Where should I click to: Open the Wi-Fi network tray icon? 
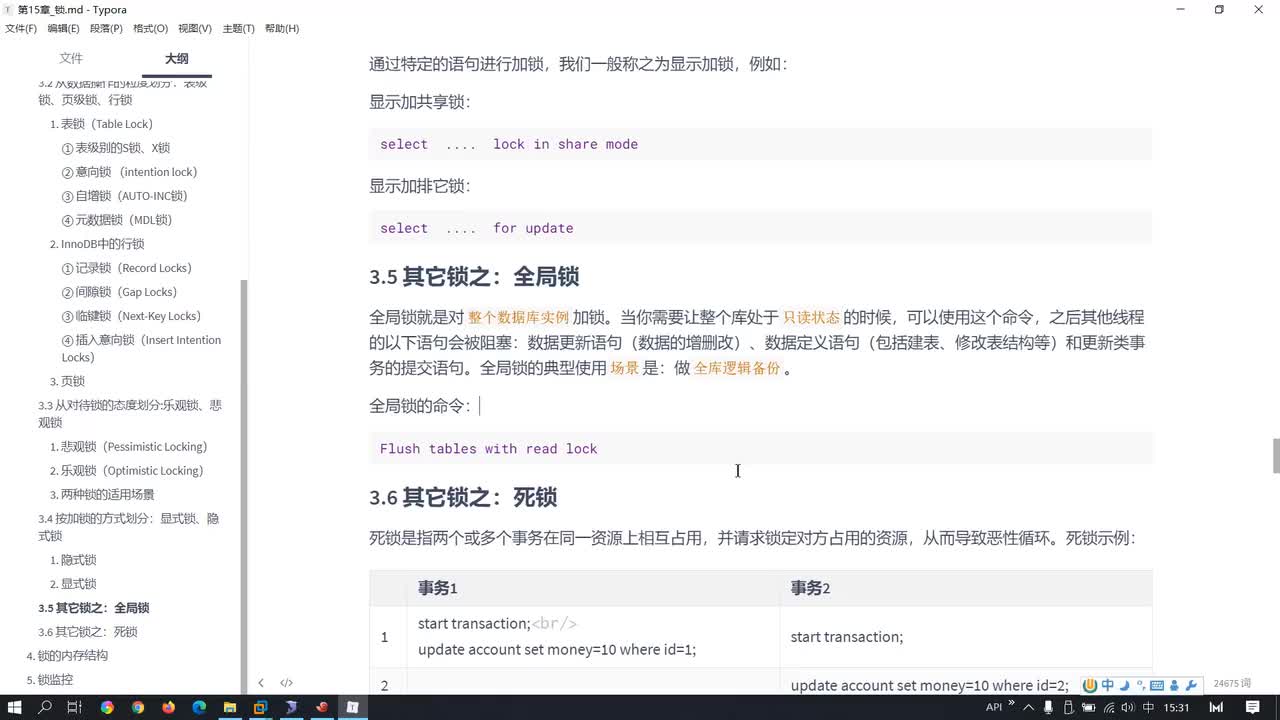coord(1107,707)
